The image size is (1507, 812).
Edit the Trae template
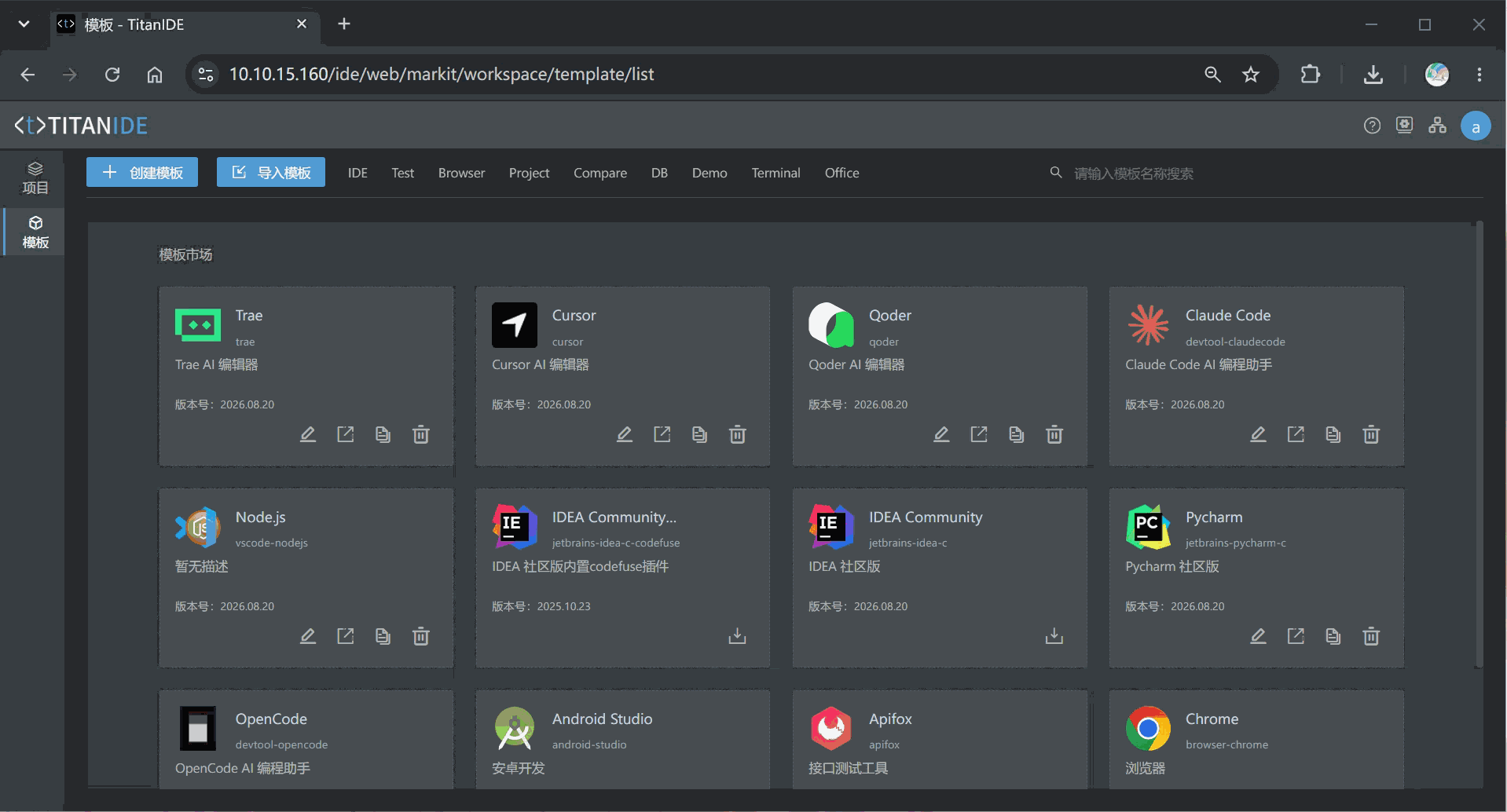pyautogui.click(x=307, y=434)
